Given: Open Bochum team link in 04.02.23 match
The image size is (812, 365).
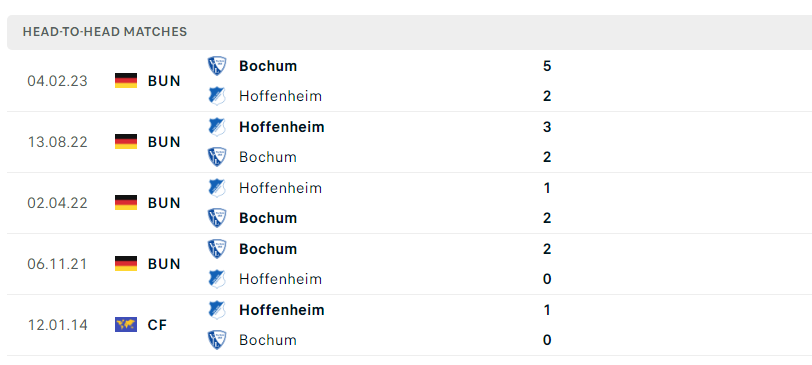Looking at the screenshot, I should (x=268, y=66).
